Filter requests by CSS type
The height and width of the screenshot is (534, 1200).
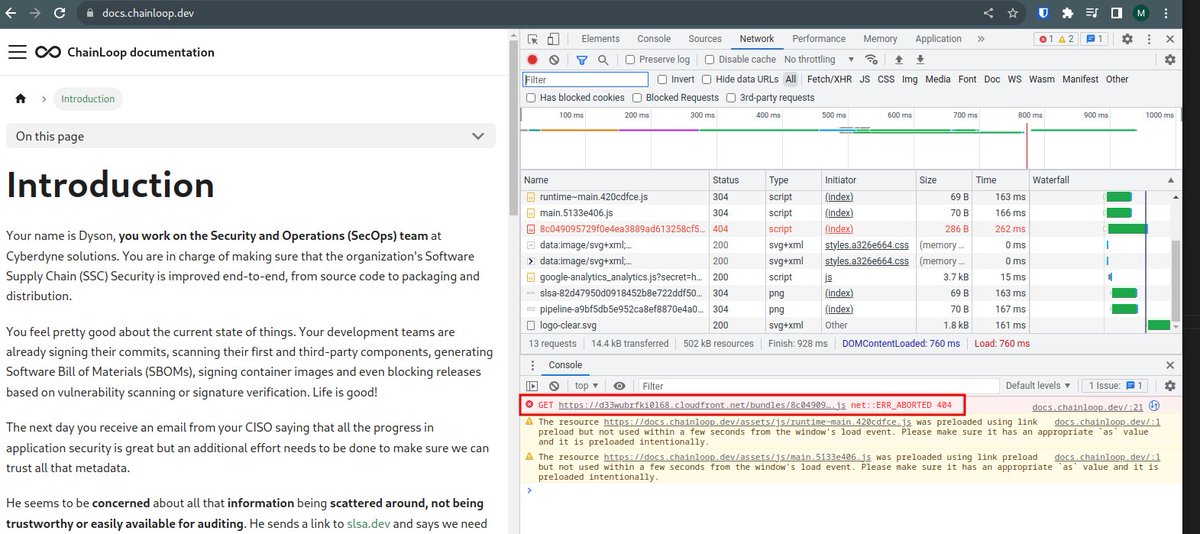[x=886, y=79]
